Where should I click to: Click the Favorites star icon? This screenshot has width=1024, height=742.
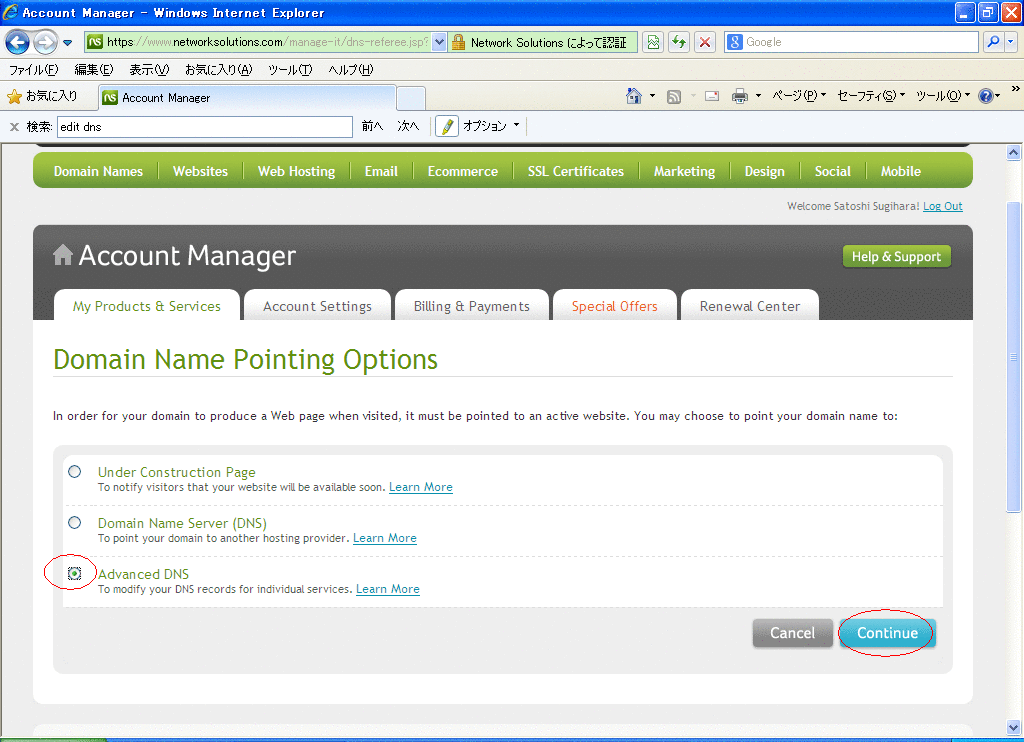[x=14, y=97]
